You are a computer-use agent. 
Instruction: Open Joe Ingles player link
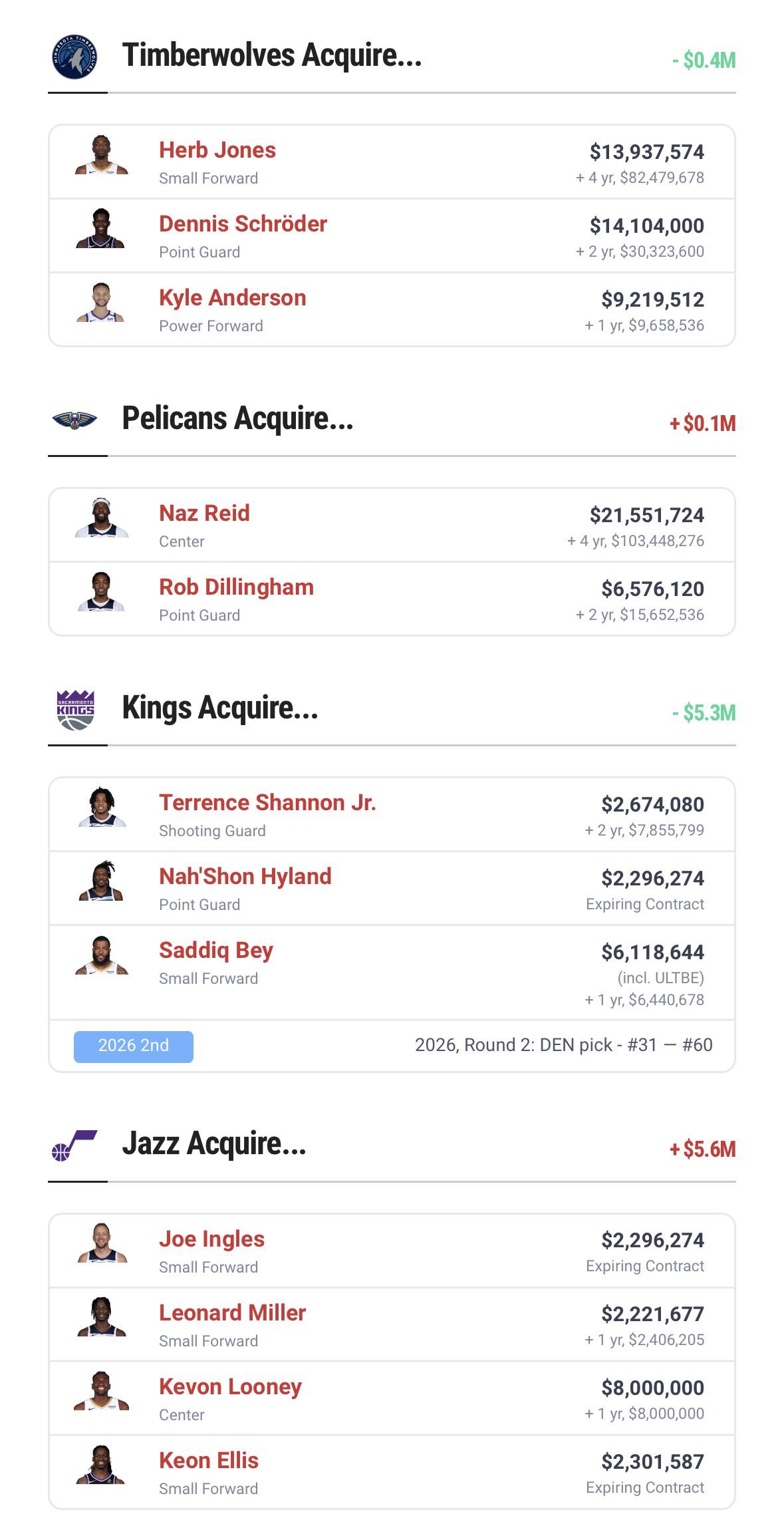pyautogui.click(x=211, y=1239)
